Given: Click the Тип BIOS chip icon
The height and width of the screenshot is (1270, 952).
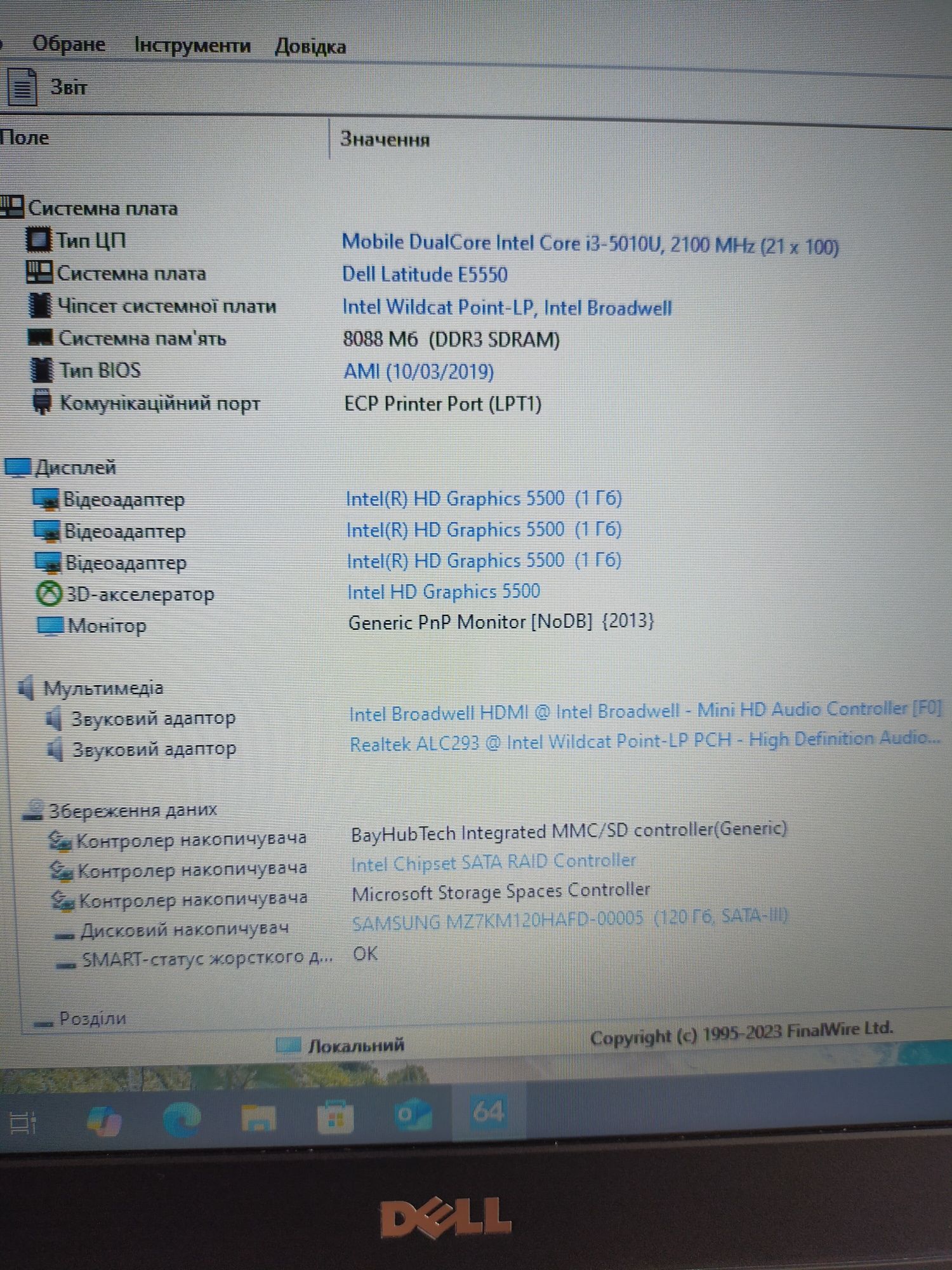Looking at the screenshot, I should pos(42,370).
